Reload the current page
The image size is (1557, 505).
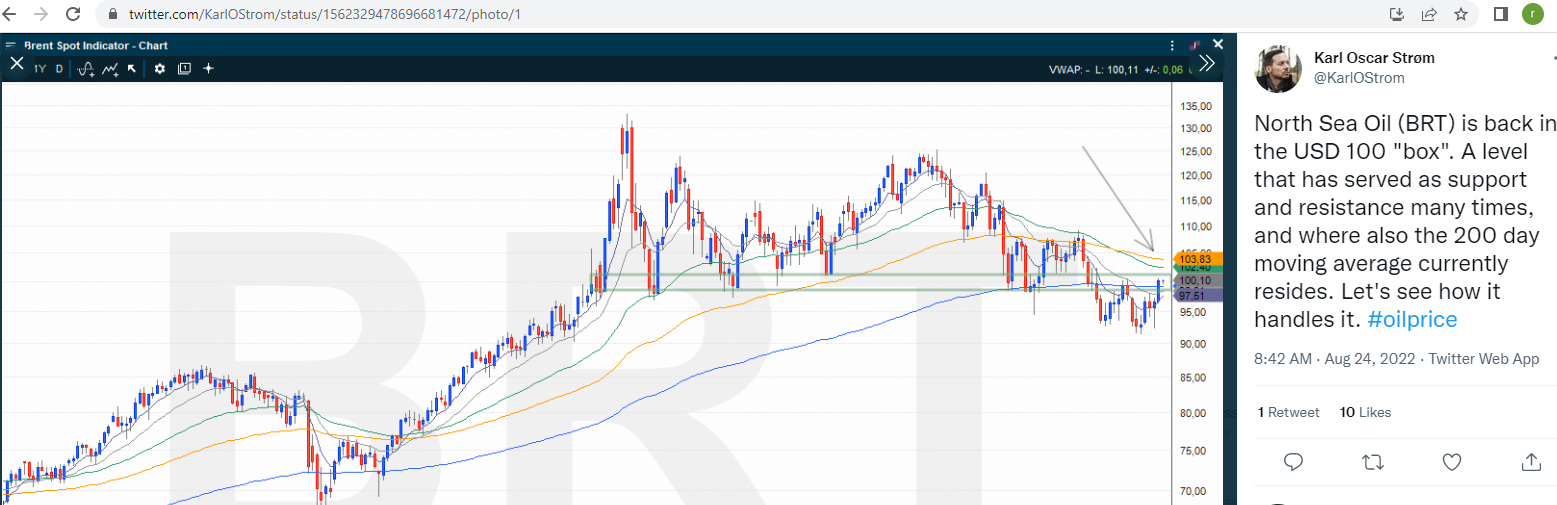click(73, 14)
